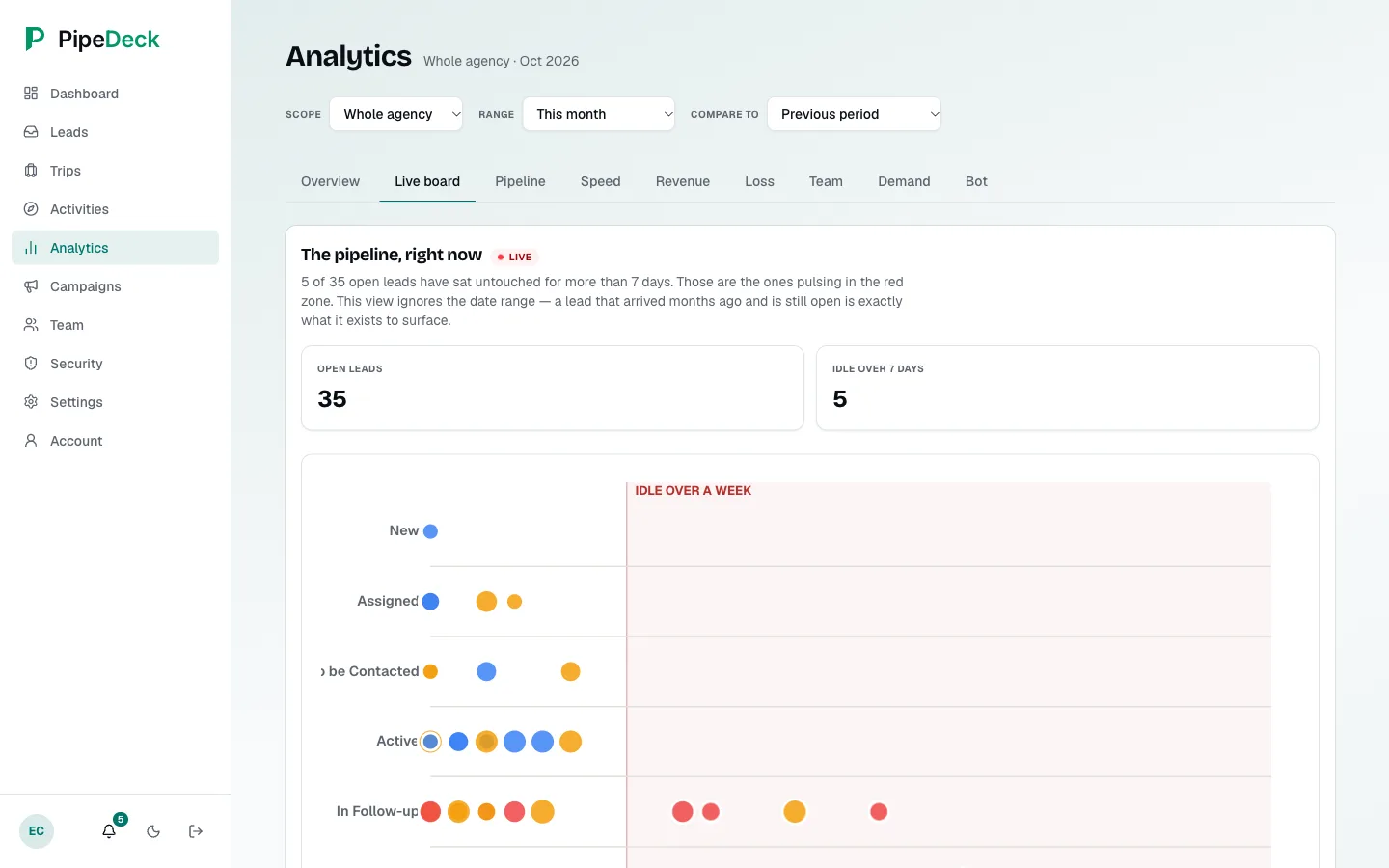Click the PipeDeck brand name
Image resolution: width=1389 pixels, height=868 pixels.
pos(109,39)
